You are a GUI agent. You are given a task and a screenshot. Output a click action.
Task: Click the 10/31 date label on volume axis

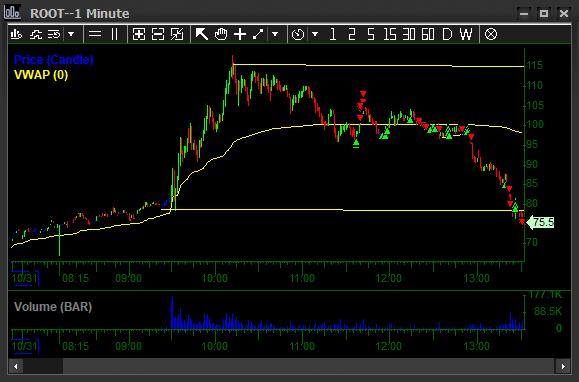coord(24,346)
